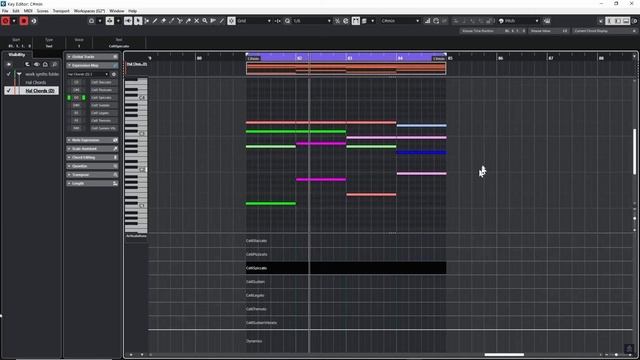Toggle Solo Editor red button
640x360 pixels.
(x=5, y=21)
